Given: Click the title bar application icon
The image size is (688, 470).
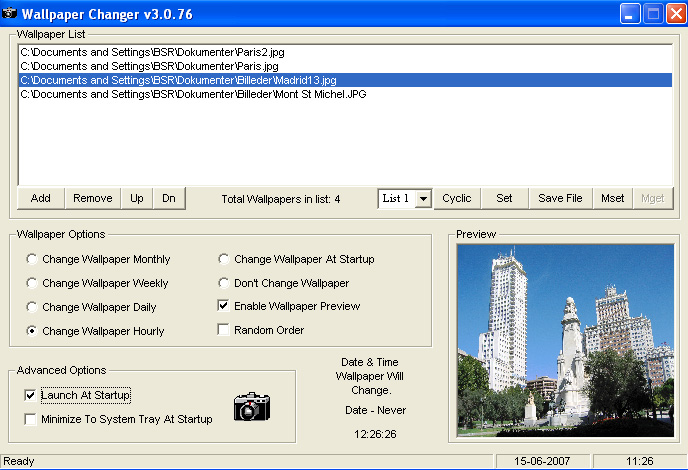Looking at the screenshot, I should 11,13.
